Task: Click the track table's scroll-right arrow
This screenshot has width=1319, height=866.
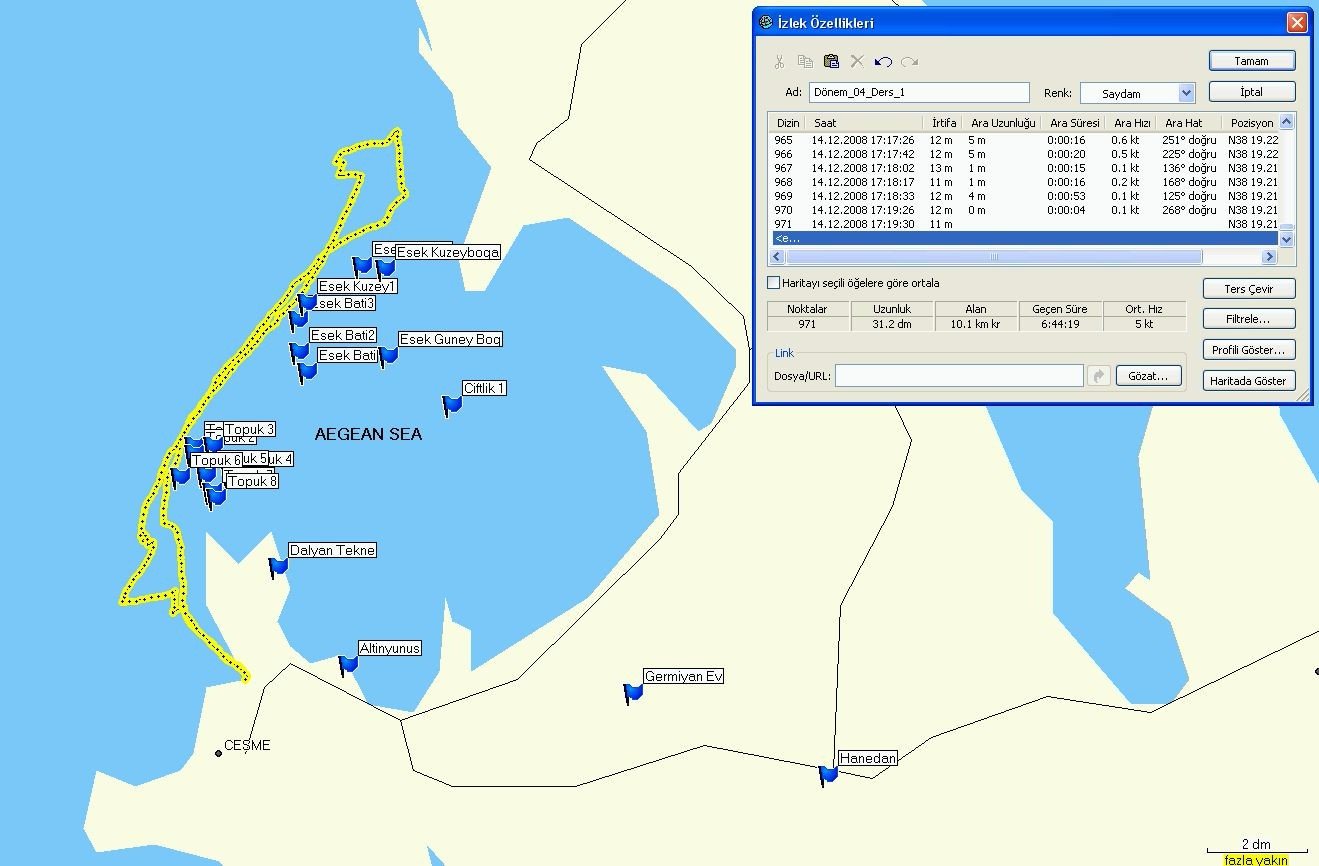Action: pos(1270,257)
